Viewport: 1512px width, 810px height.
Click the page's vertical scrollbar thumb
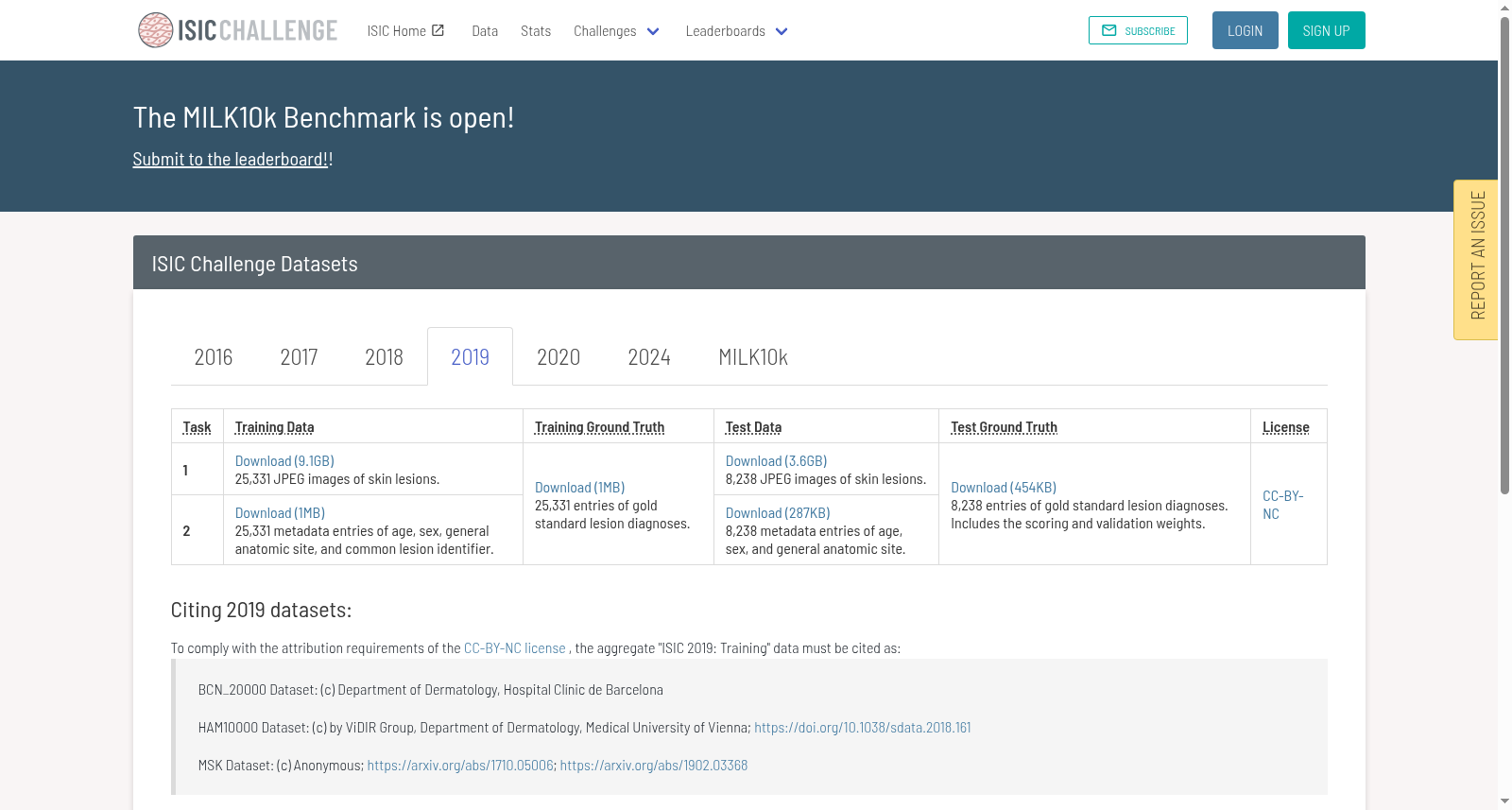[x=1504, y=255]
